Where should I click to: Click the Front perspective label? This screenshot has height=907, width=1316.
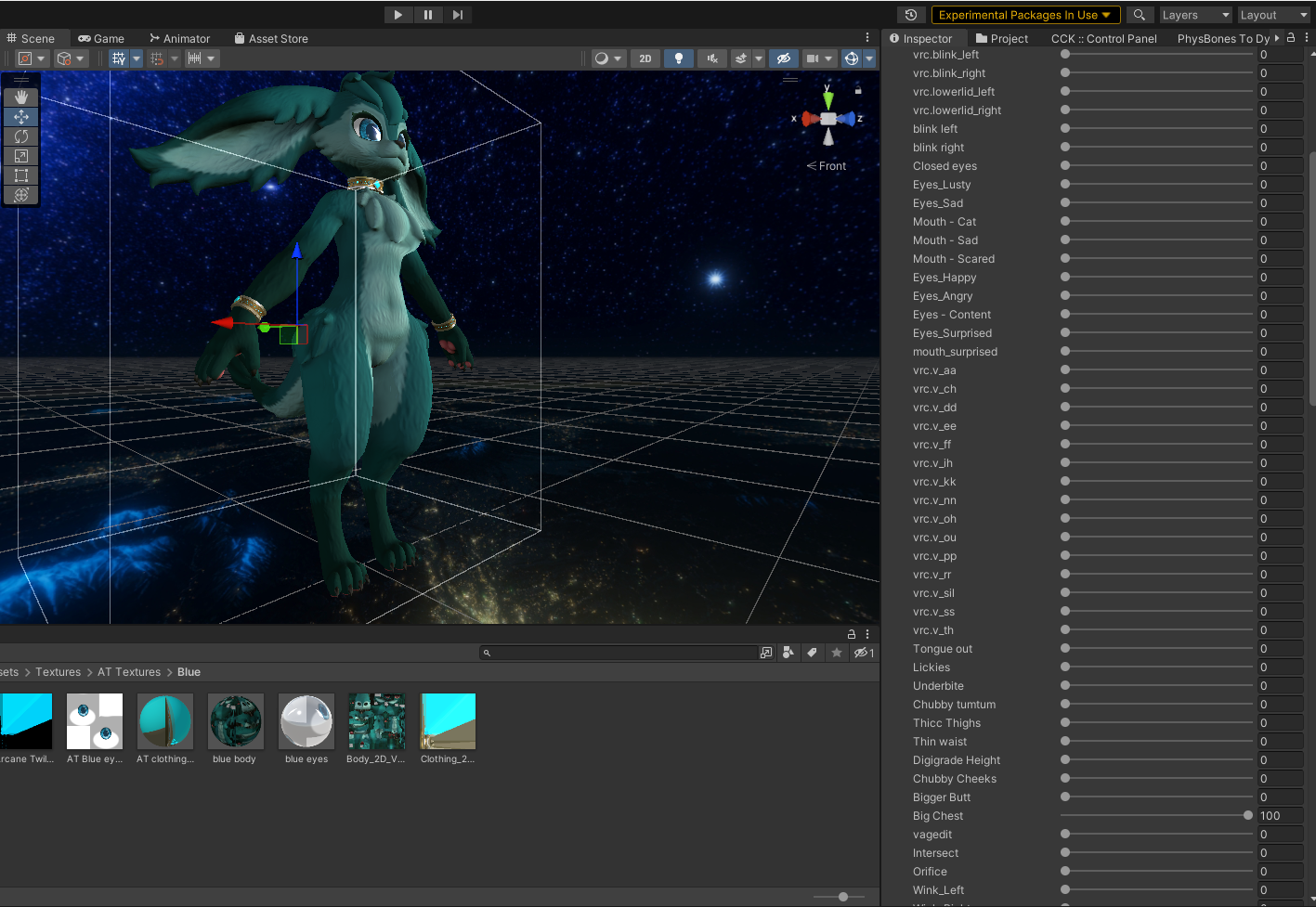coord(827,166)
